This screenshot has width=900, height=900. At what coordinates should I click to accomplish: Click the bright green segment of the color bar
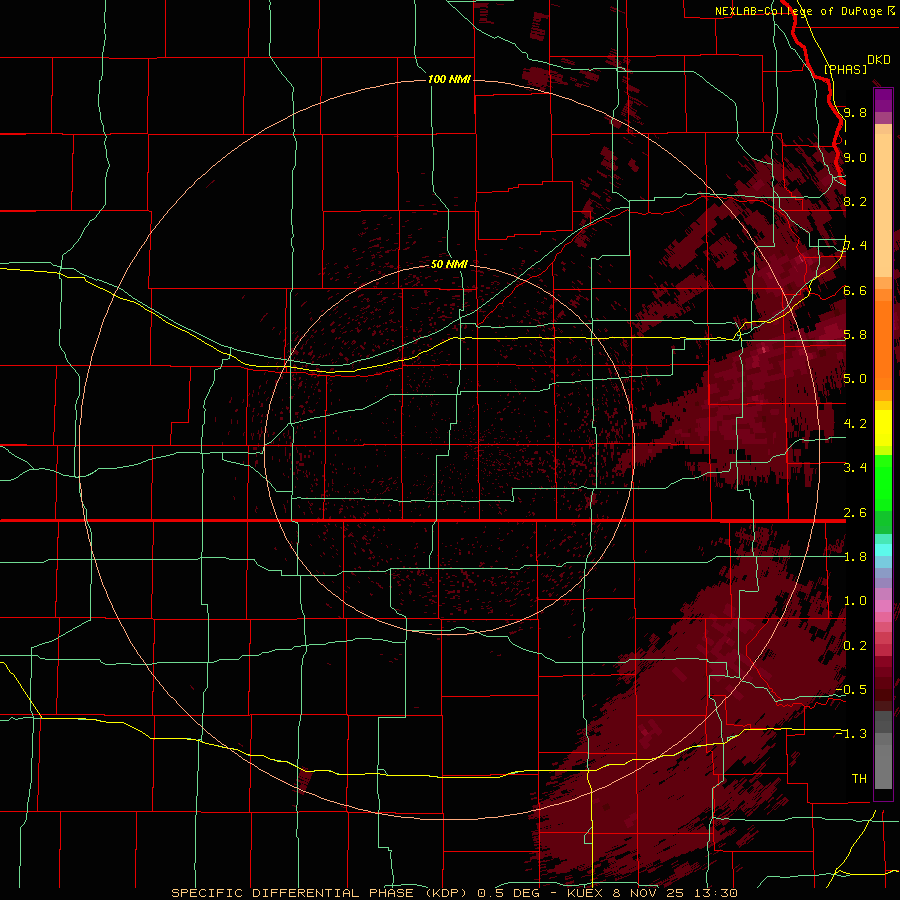883,483
